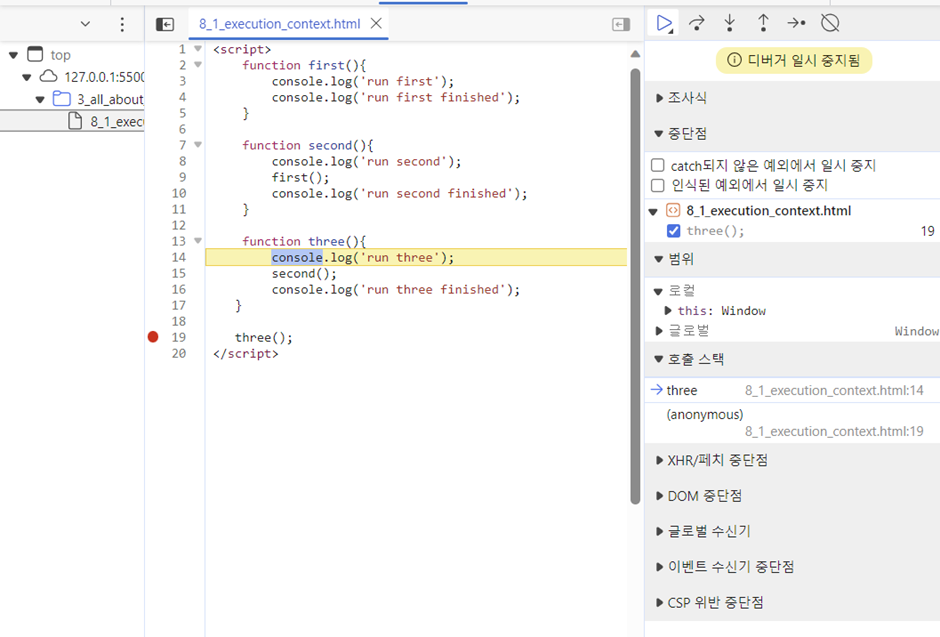Click the three(); call on line 19
This screenshot has height=637, width=940.
(x=264, y=337)
